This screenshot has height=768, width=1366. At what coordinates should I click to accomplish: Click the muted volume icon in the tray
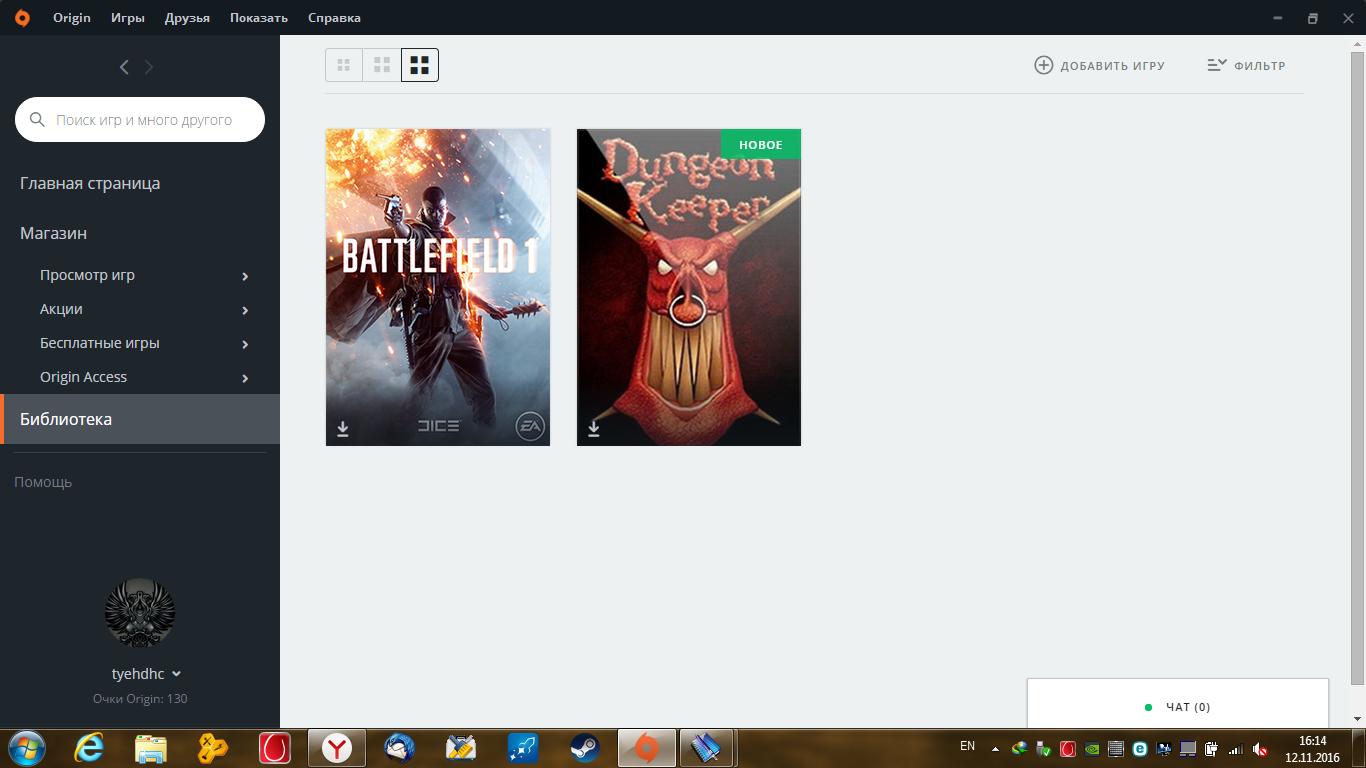point(1260,748)
